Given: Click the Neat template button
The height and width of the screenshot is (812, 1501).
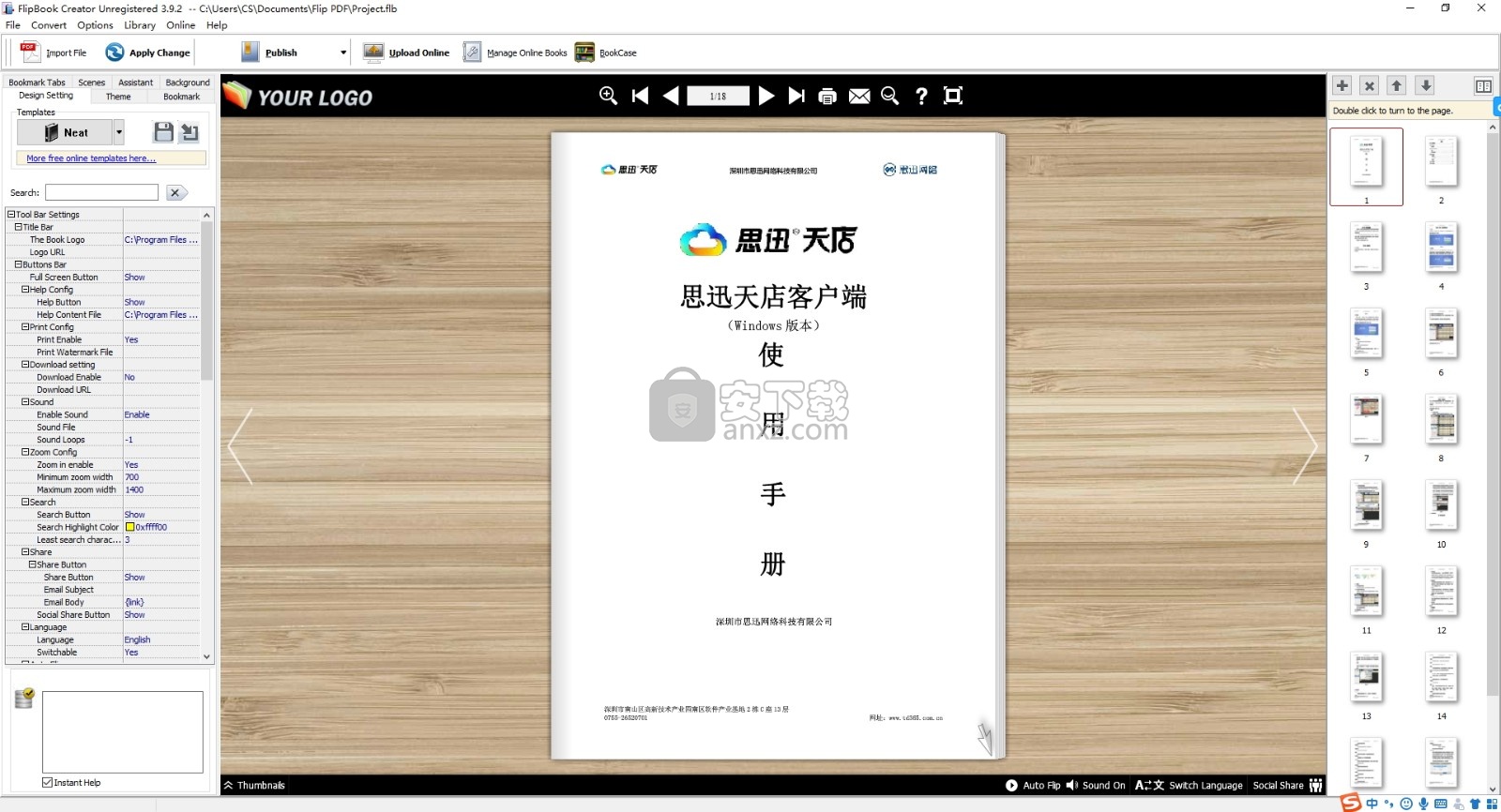Looking at the screenshot, I should 66,132.
